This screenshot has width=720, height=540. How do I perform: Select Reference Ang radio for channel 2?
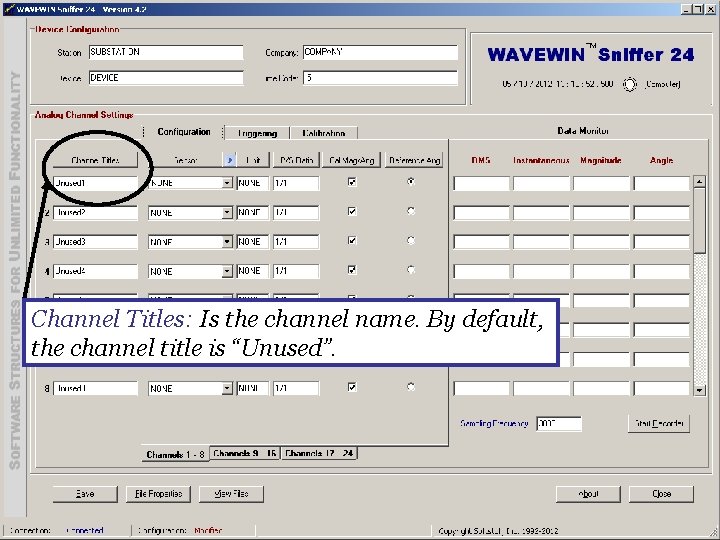(411, 211)
